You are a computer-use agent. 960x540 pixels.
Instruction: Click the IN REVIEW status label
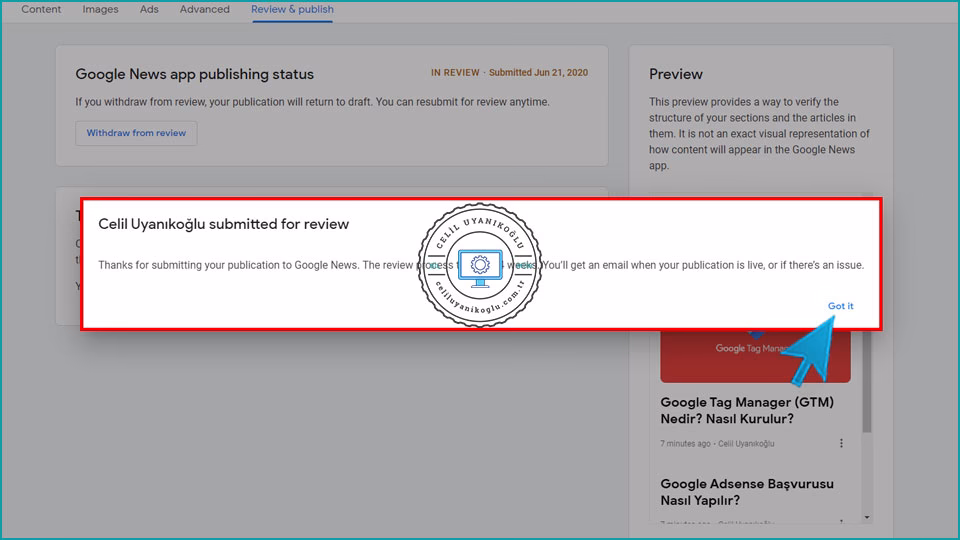click(x=455, y=73)
